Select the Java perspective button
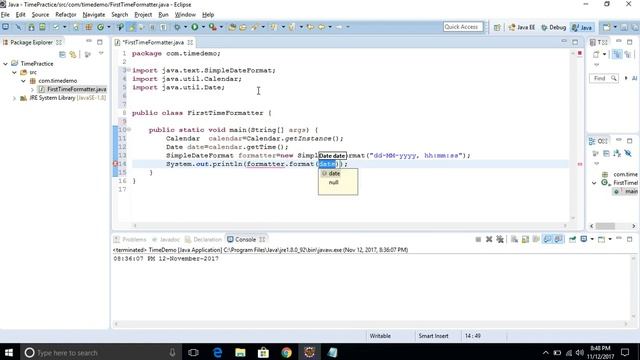The width and height of the screenshot is (640, 360). click(582, 27)
